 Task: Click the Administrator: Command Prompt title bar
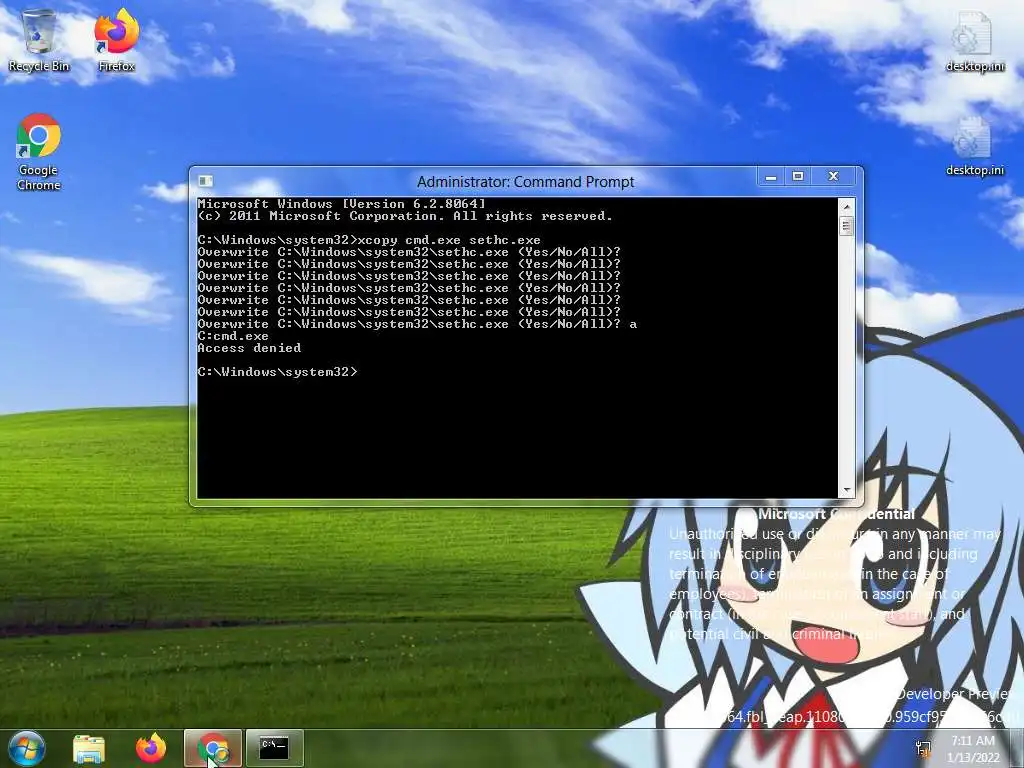[x=525, y=182]
